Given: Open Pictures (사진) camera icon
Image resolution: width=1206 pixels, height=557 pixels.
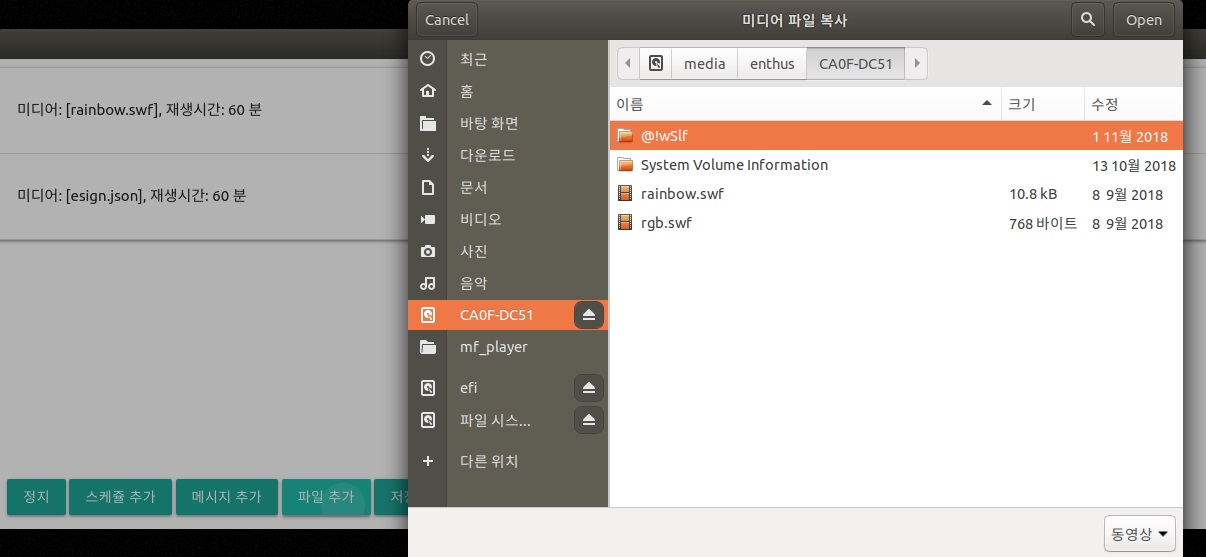Looking at the screenshot, I should [x=428, y=251].
